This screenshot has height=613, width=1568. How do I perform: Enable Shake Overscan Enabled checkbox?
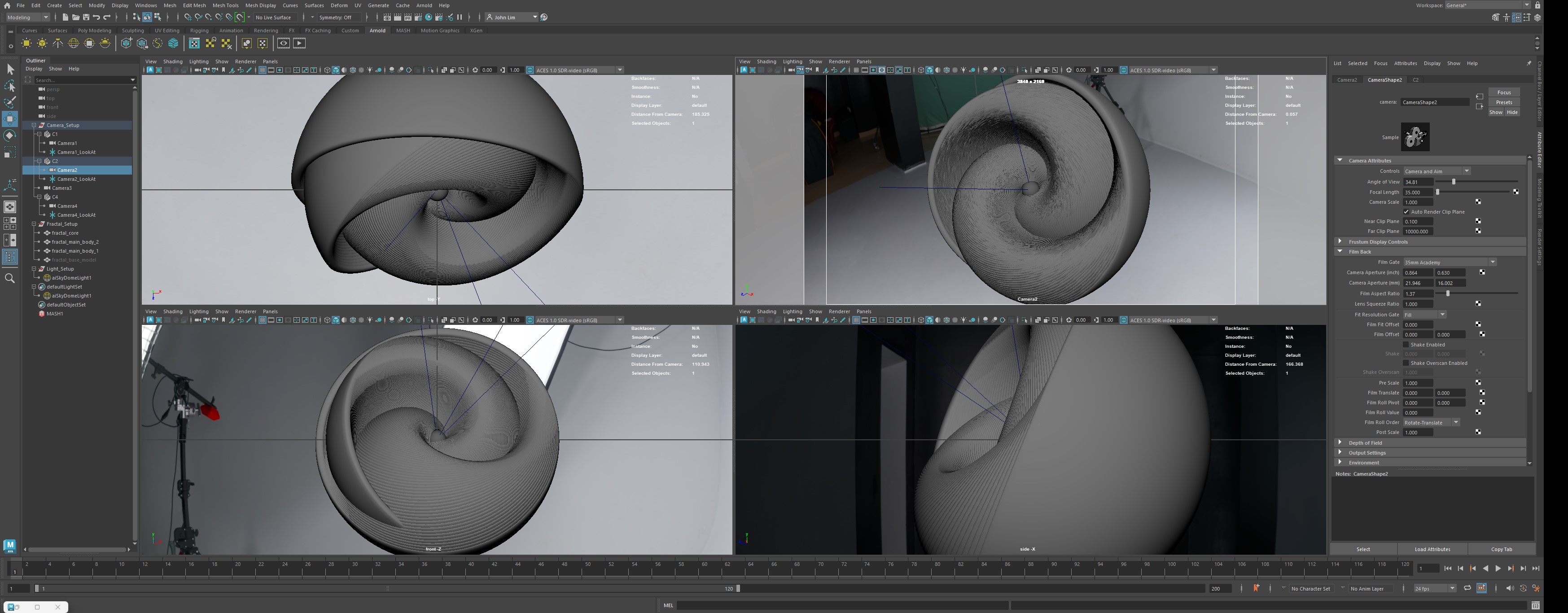tap(1406, 363)
